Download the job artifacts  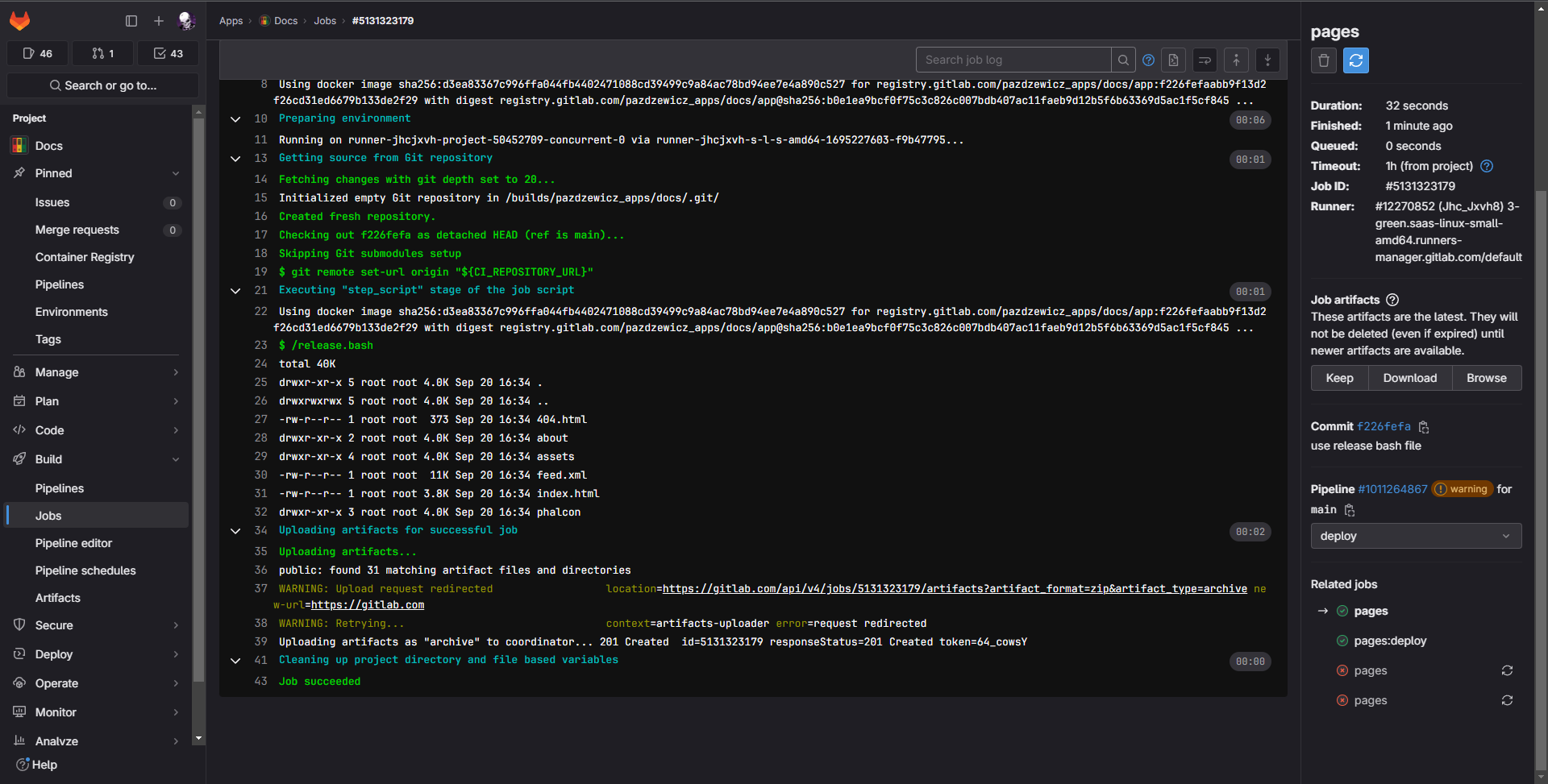pyautogui.click(x=1409, y=378)
